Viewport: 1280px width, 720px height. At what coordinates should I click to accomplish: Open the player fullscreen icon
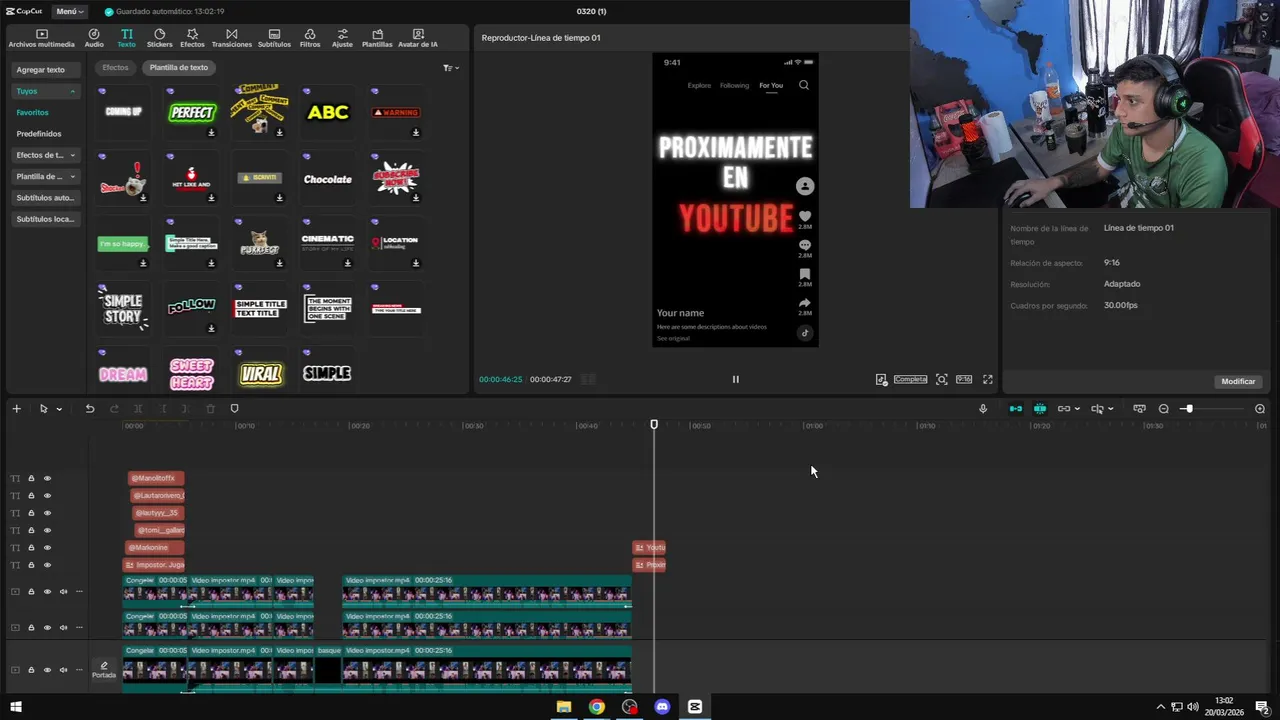(988, 379)
